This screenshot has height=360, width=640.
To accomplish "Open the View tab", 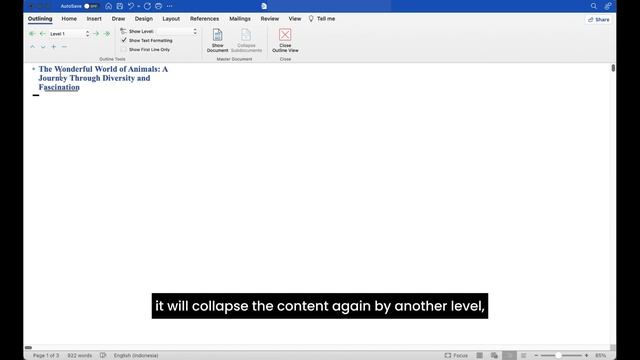I will [295, 19].
